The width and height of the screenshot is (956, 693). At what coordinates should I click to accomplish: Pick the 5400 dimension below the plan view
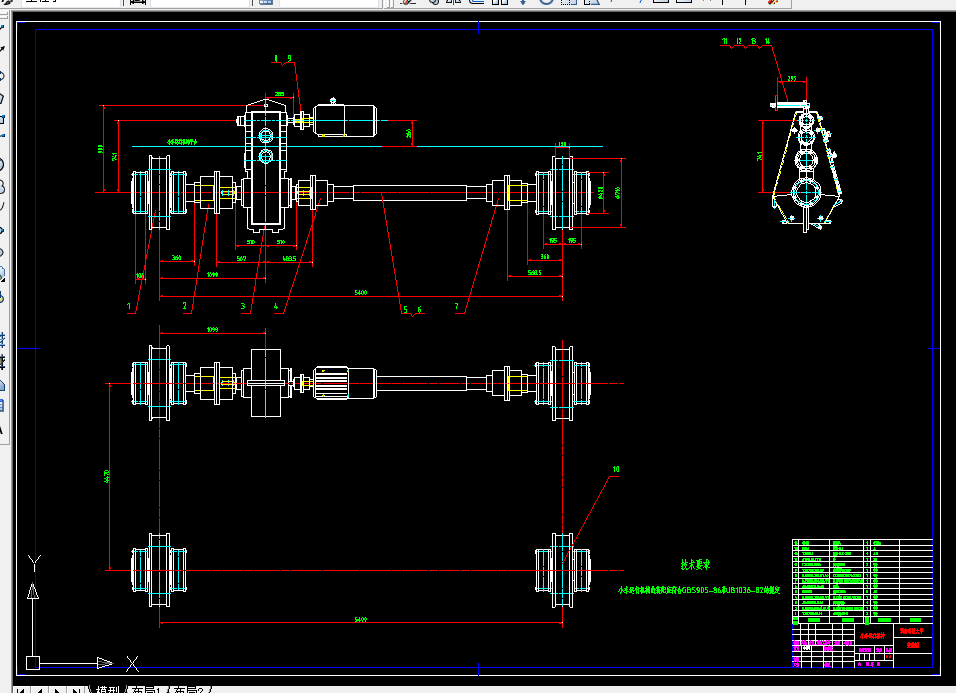pyautogui.click(x=361, y=619)
